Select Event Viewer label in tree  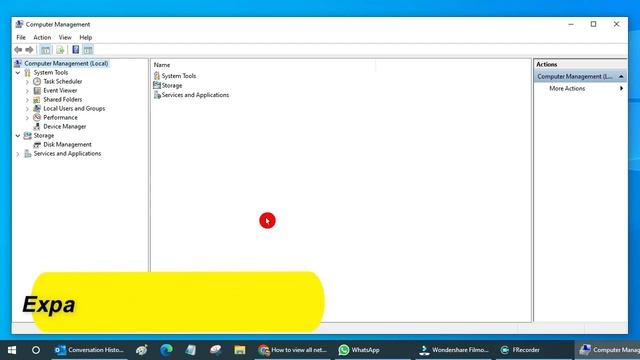click(x=60, y=91)
